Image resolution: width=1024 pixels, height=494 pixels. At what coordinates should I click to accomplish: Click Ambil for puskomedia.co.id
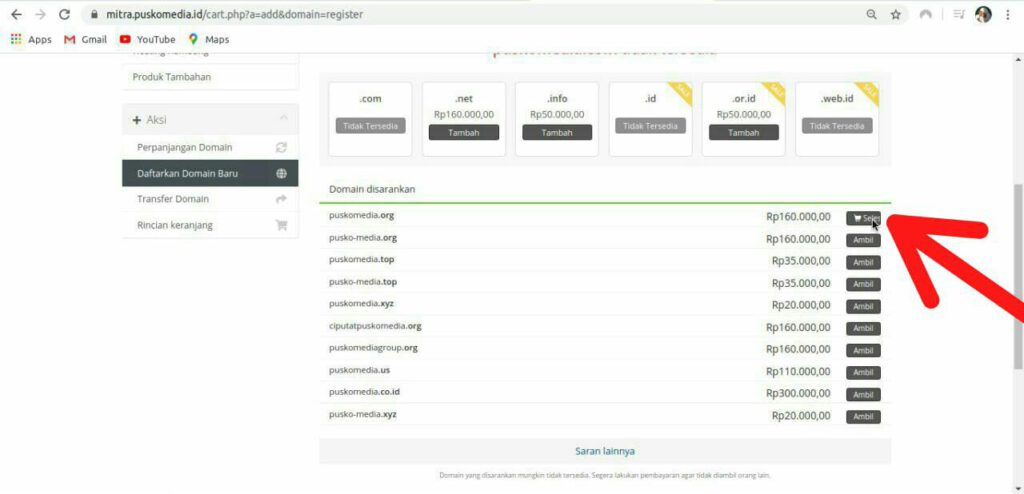863,395
